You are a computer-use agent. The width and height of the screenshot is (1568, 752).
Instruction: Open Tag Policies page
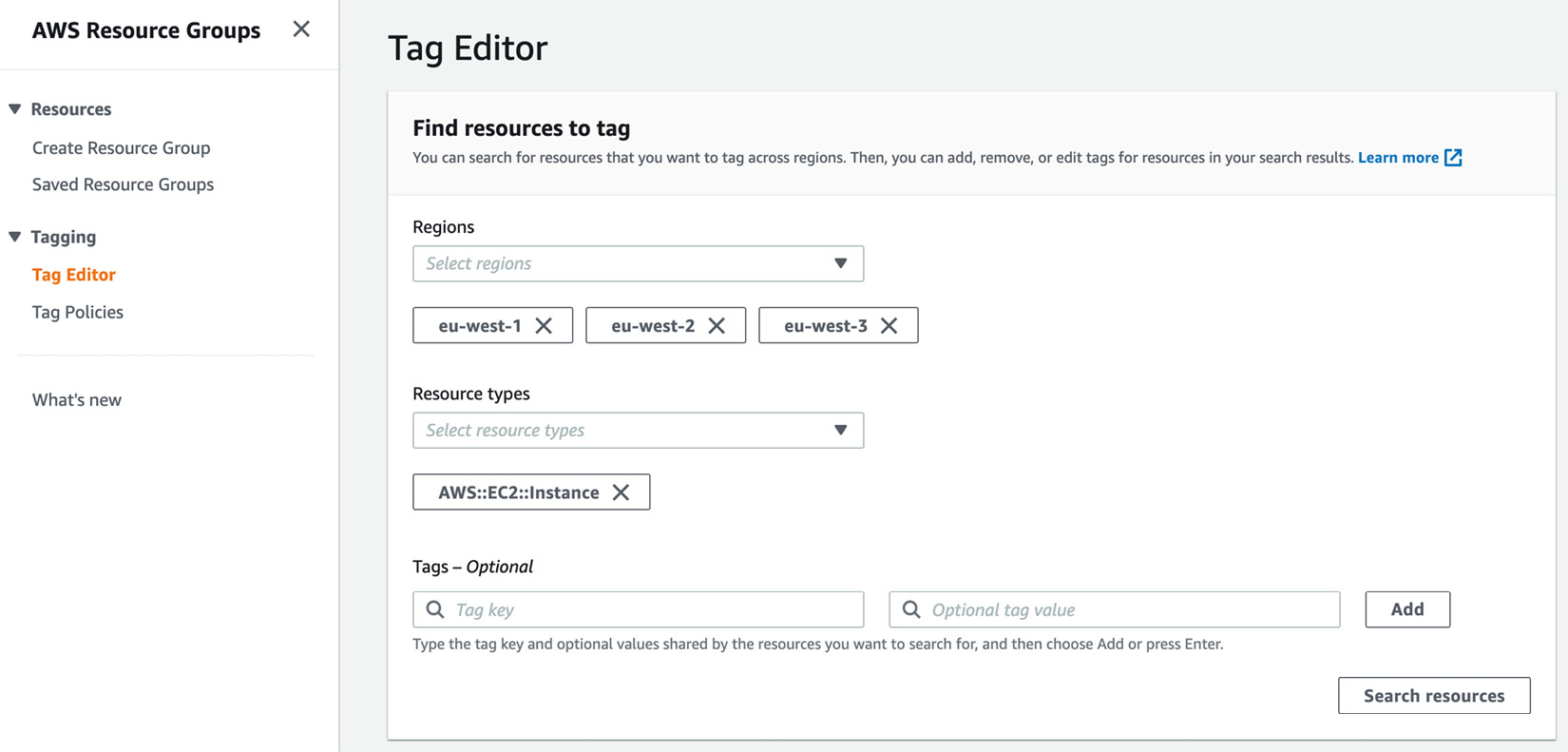(x=78, y=312)
